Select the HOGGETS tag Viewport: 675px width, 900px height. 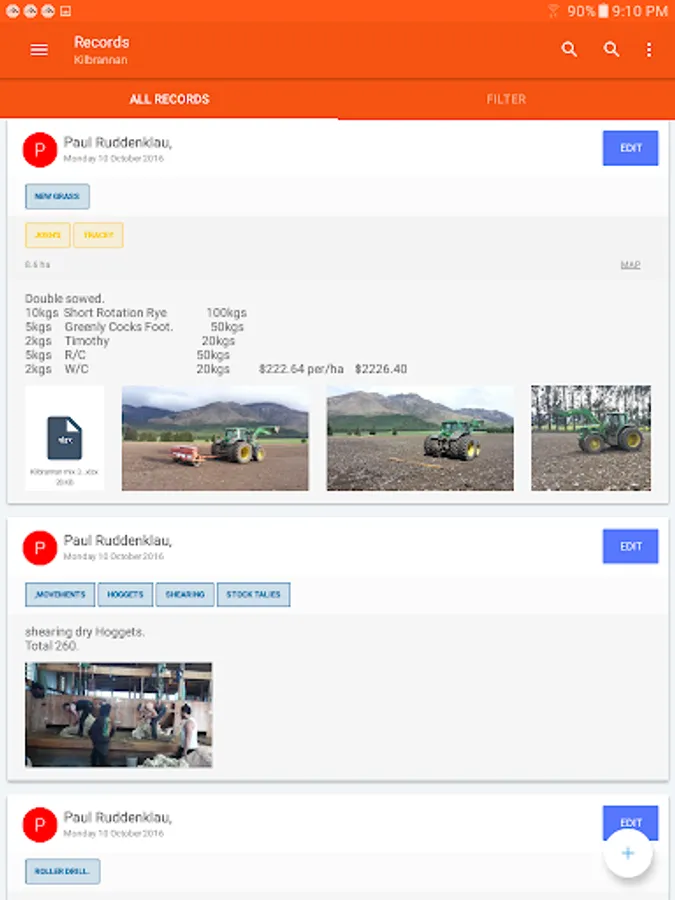coord(125,595)
